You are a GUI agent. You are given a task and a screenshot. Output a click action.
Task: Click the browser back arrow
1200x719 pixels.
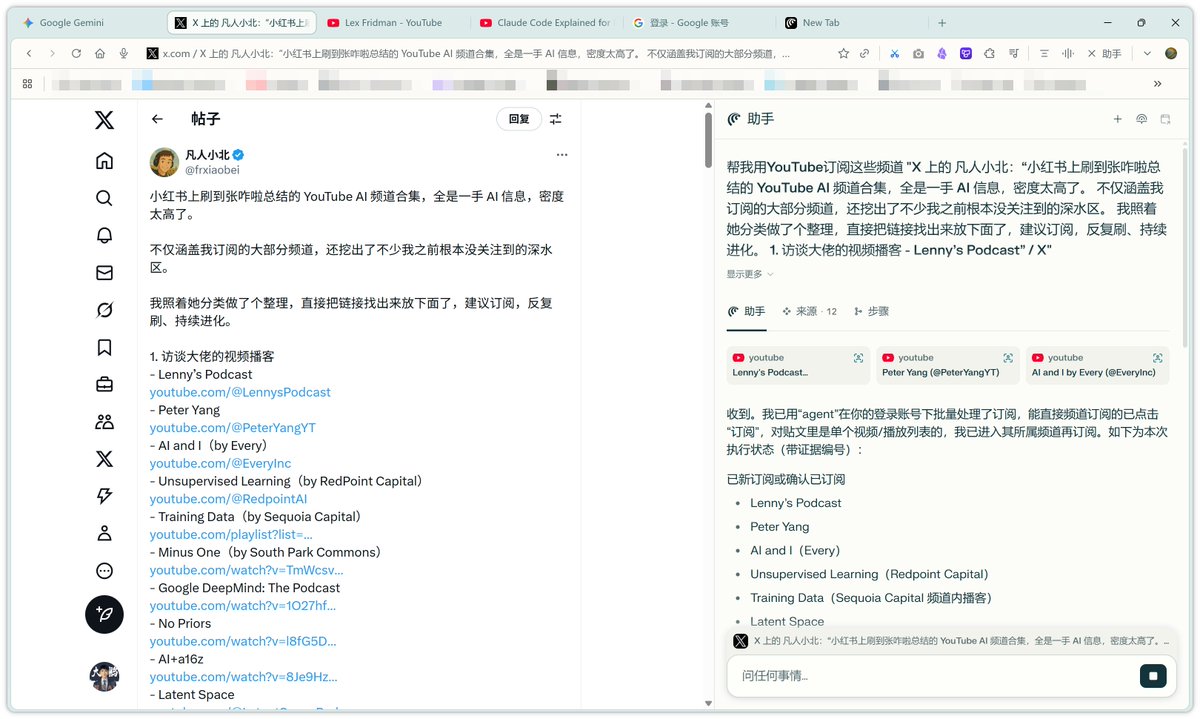click(29, 53)
